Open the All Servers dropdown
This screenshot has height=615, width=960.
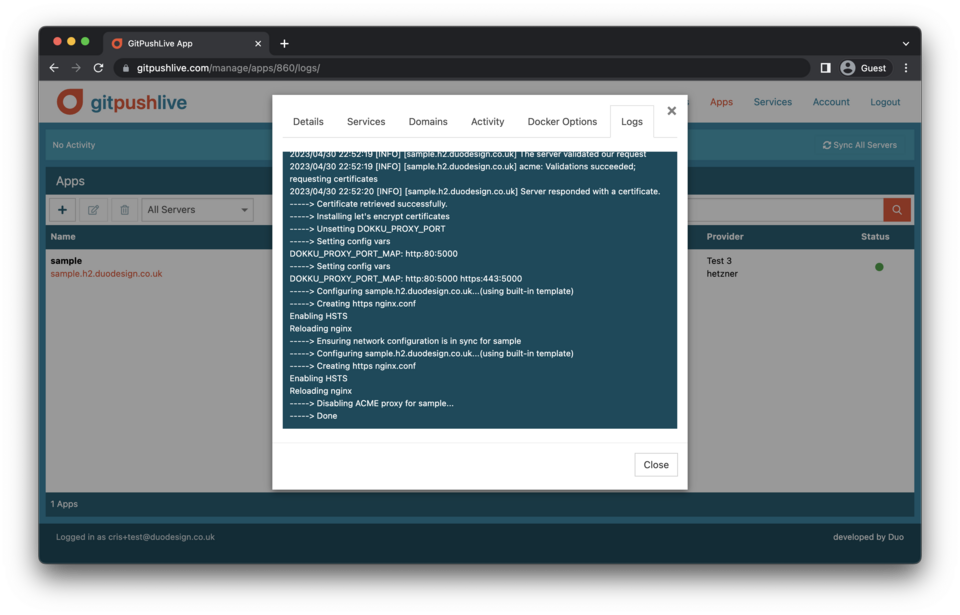point(197,209)
